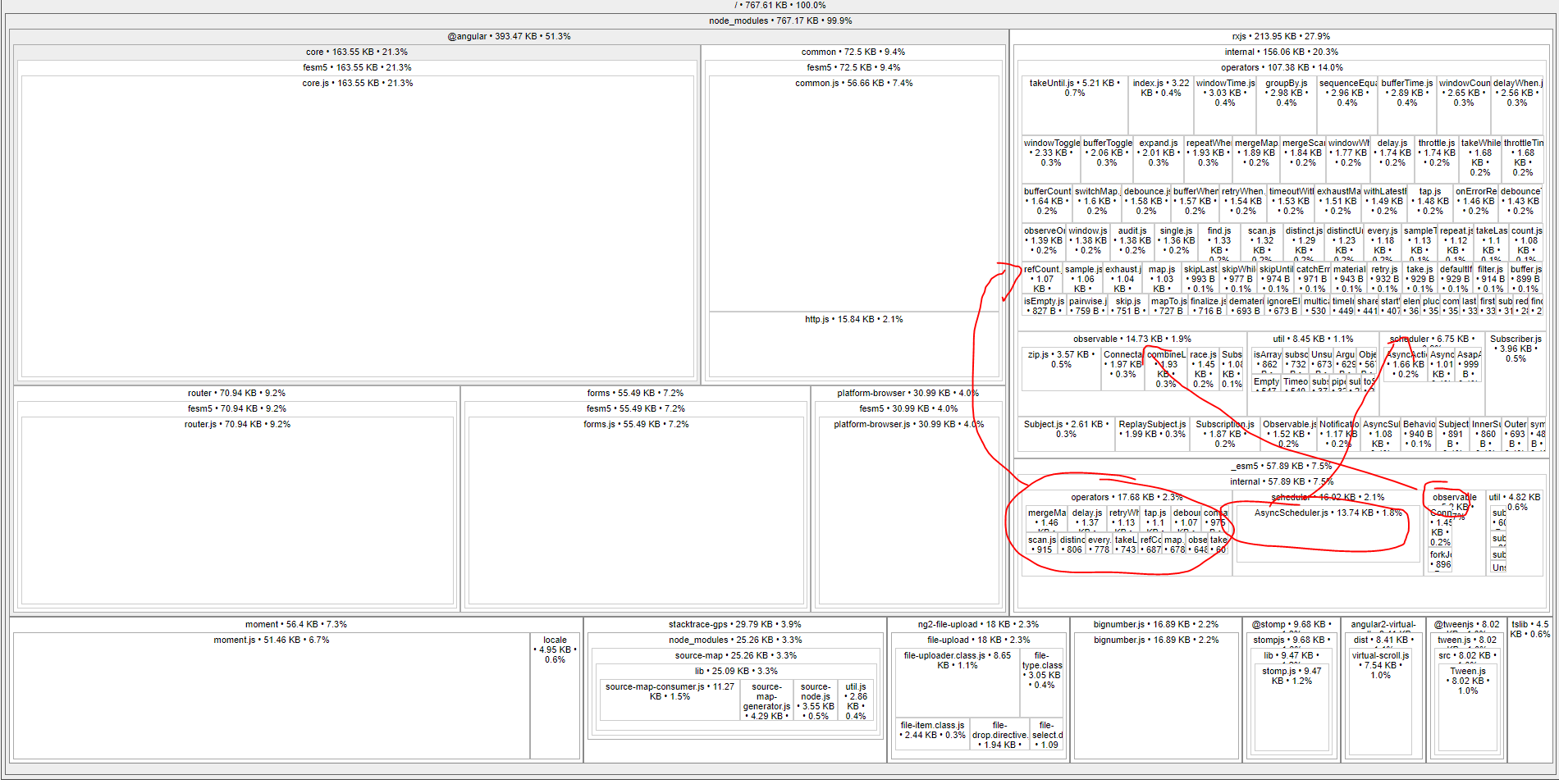Image resolution: width=1559 pixels, height=784 pixels.
Task: Click the source-node.js 3.55 KB block
Action: (x=815, y=702)
